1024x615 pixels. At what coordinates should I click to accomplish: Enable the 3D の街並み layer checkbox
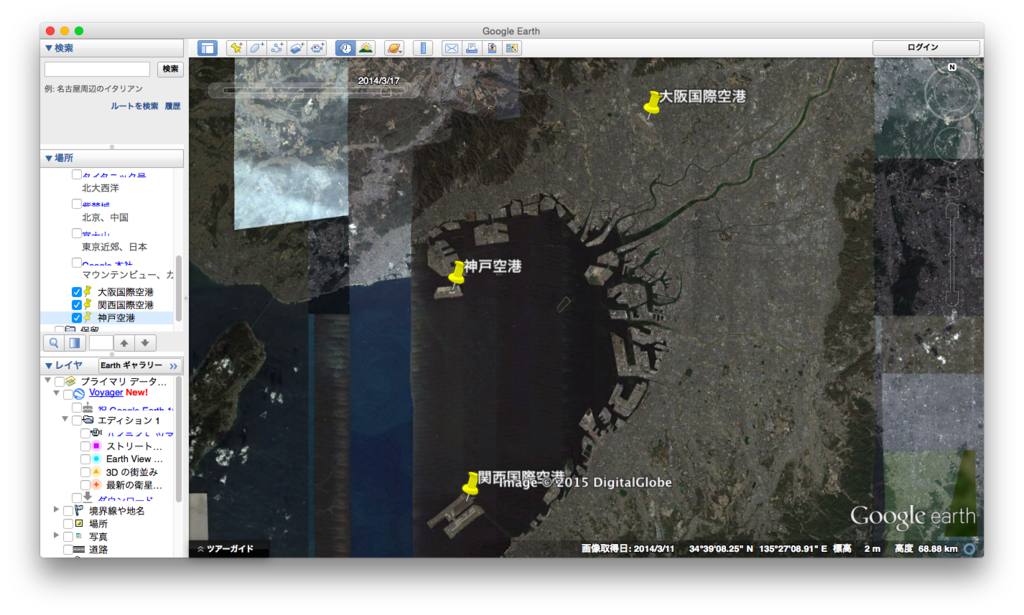click(x=85, y=472)
